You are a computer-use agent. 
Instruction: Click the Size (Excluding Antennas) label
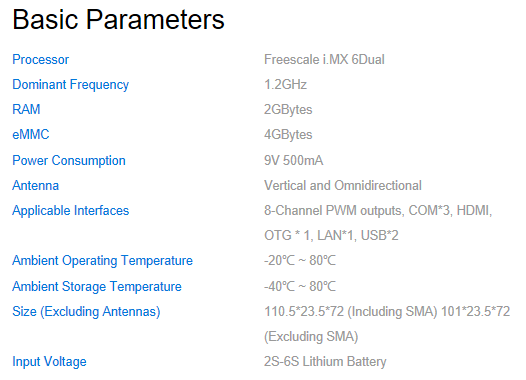pos(86,312)
